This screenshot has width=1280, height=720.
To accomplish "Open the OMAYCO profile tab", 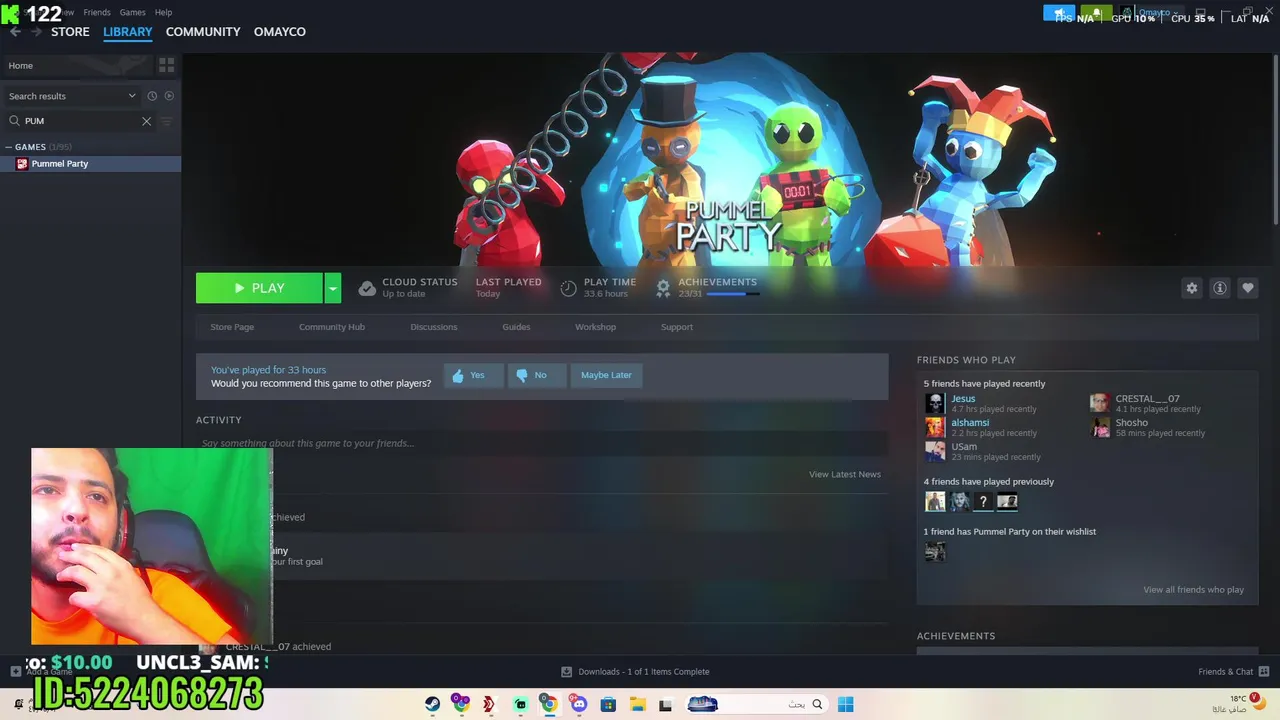I will [280, 32].
